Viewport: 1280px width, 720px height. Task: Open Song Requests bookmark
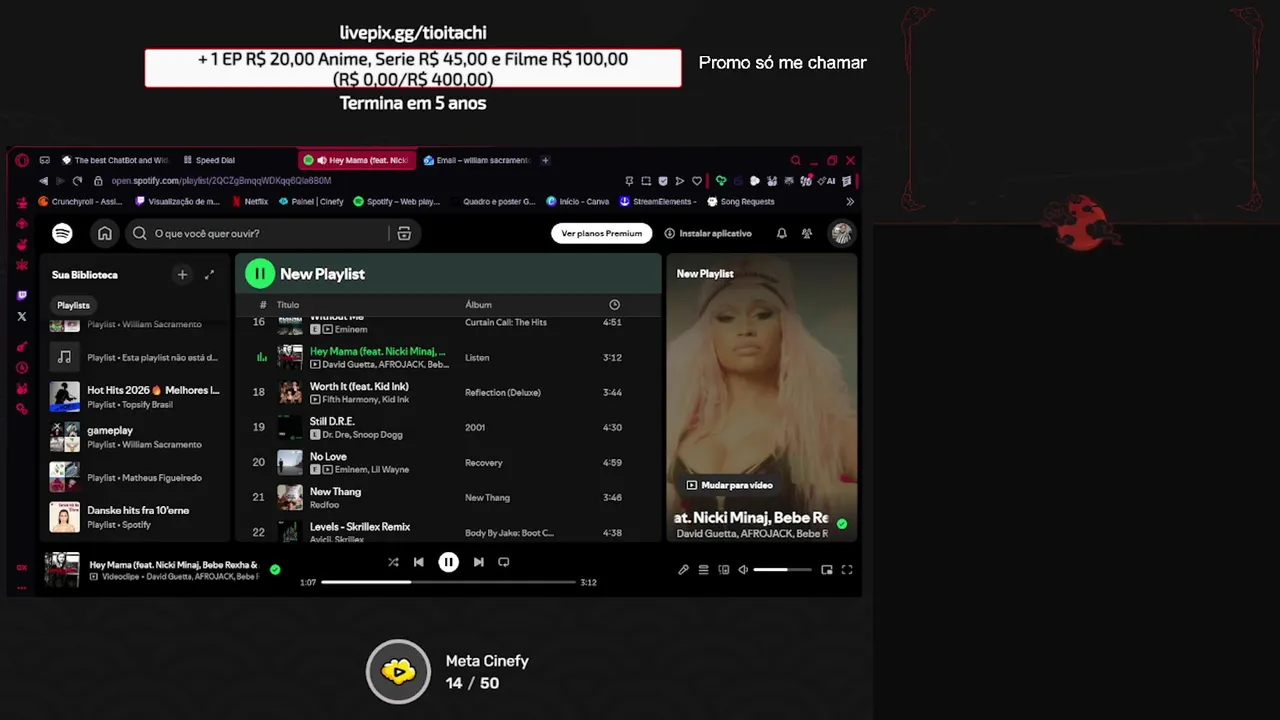pos(741,201)
